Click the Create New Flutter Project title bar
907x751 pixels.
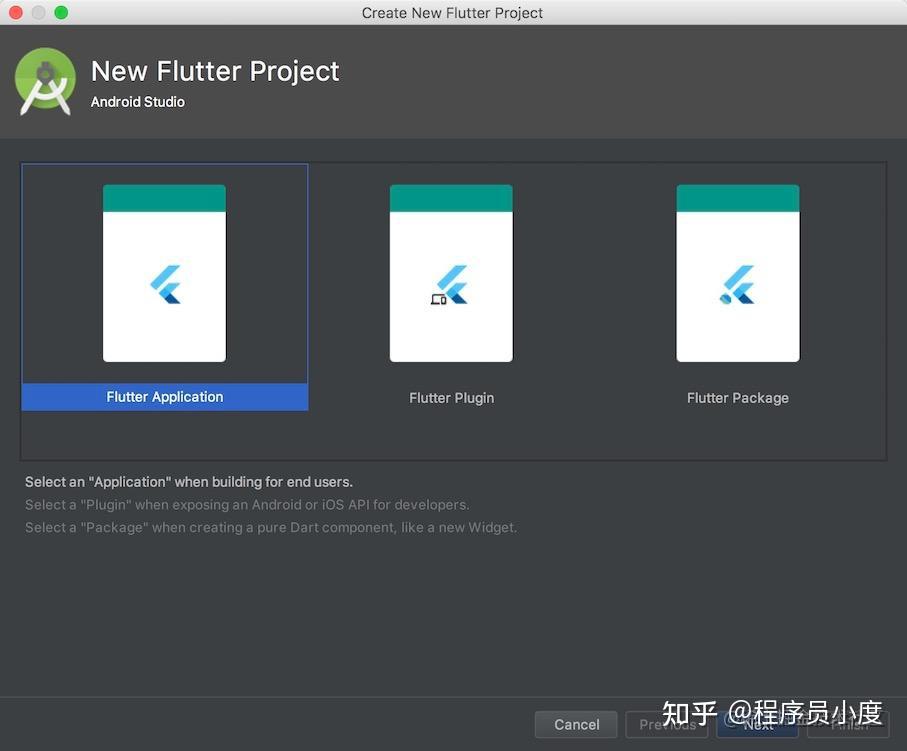[452, 13]
